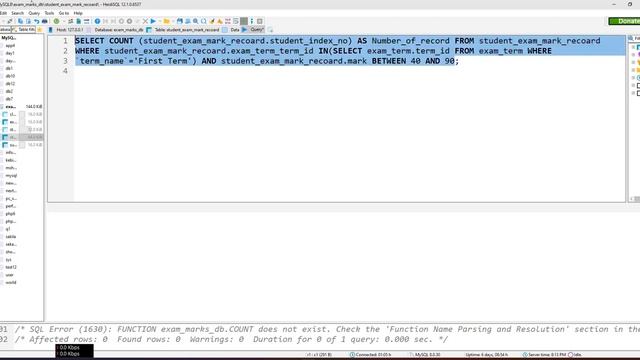Open the Edit menu
Image resolution: width=640 pixels, height=360 pixels.
[x=3, y=13]
